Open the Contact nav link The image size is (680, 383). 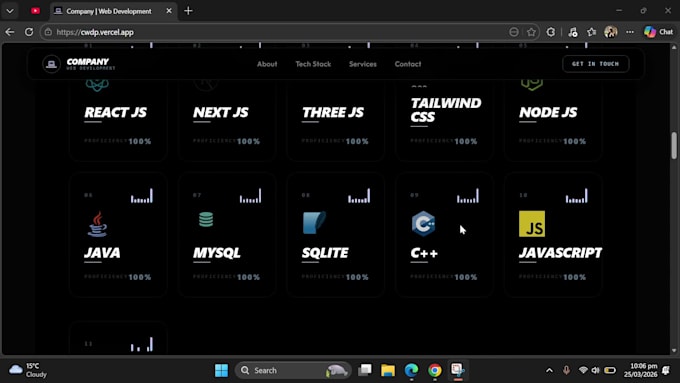coord(408,64)
